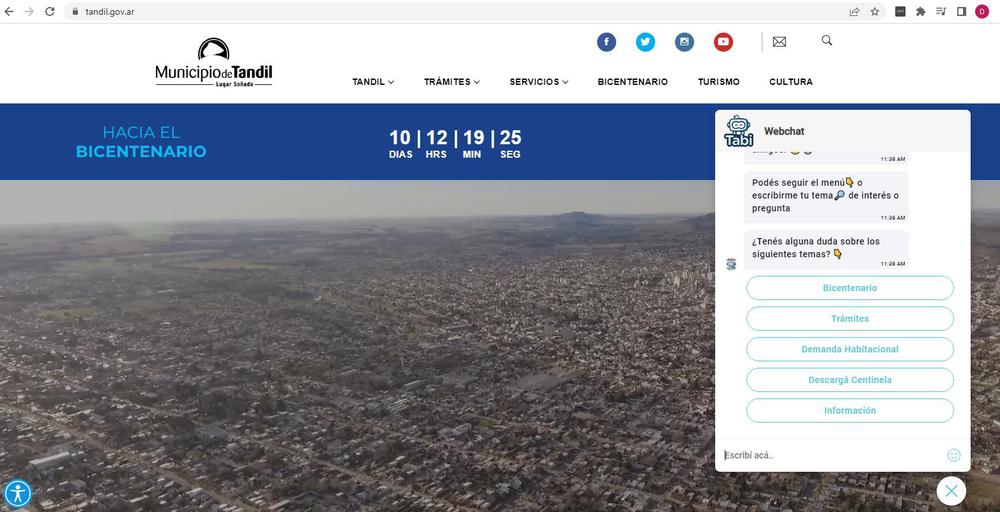Click the Municipio de Tandil logo

(214, 62)
